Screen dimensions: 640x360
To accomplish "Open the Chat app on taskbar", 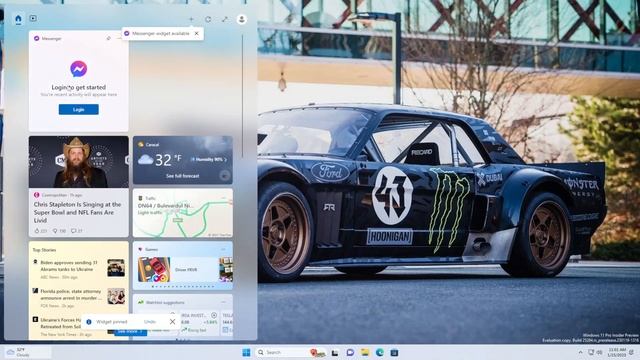I will click(350, 353).
